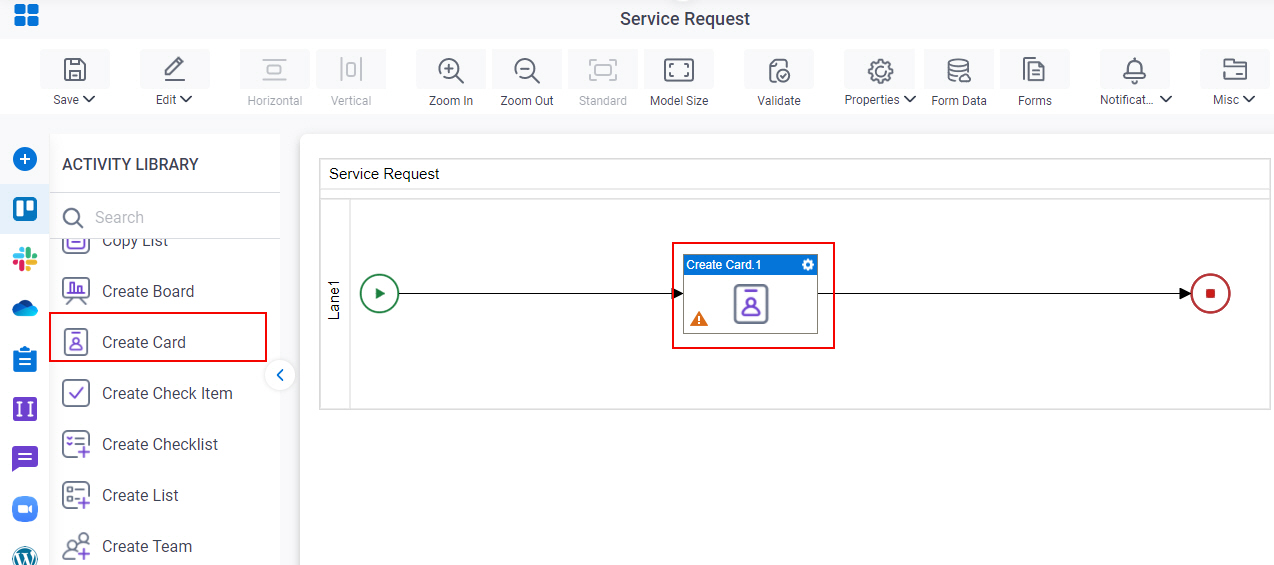Expand the Edit dropdown menu
This screenshot has height=565, width=1274.
(x=186, y=100)
